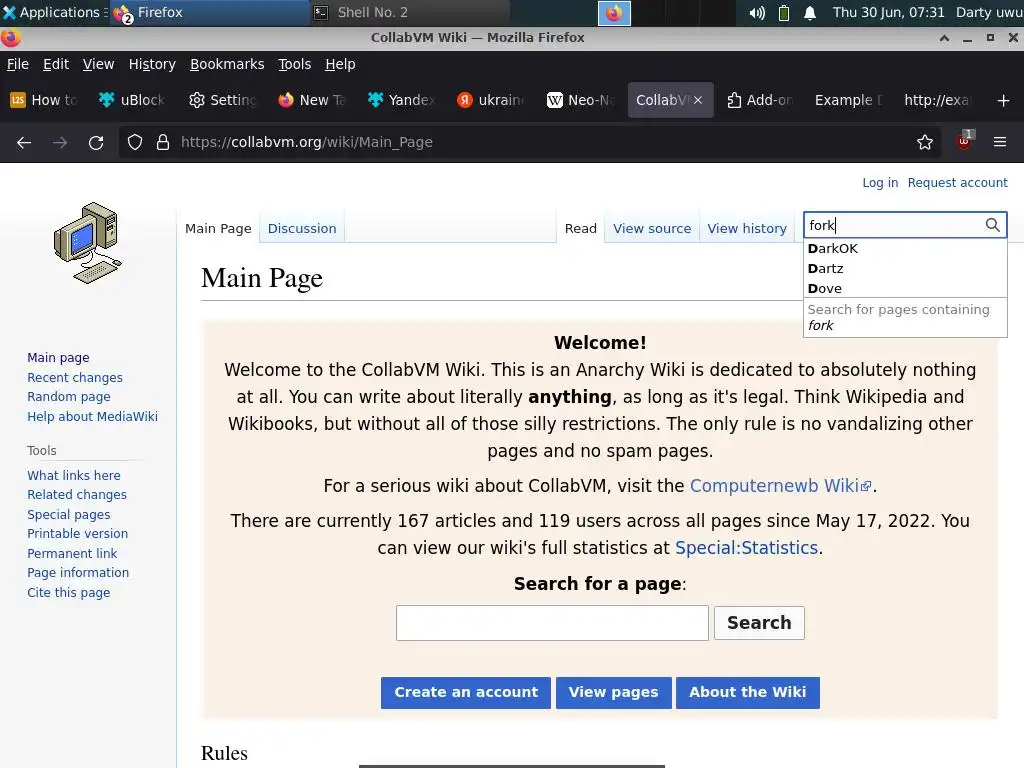The width and height of the screenshot is (1024, 768).
Task: Click the Create an account button
Action: point(466,692)
